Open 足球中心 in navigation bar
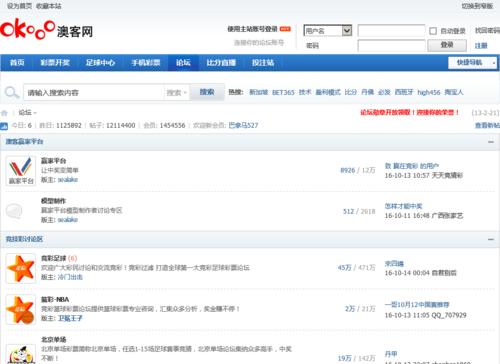Image resolution: width=500 pixels, height=364 pixels. [100, 62]
